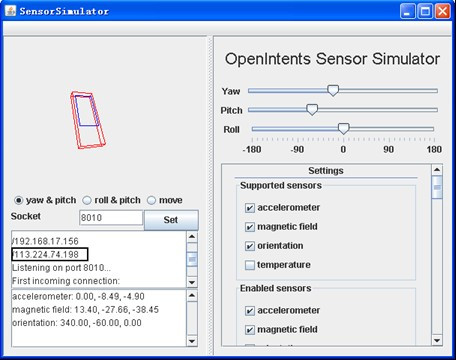Click the OpenIntents Sensor Simulator heading
This screenshot has height=360, width=457.
[332, 59]
